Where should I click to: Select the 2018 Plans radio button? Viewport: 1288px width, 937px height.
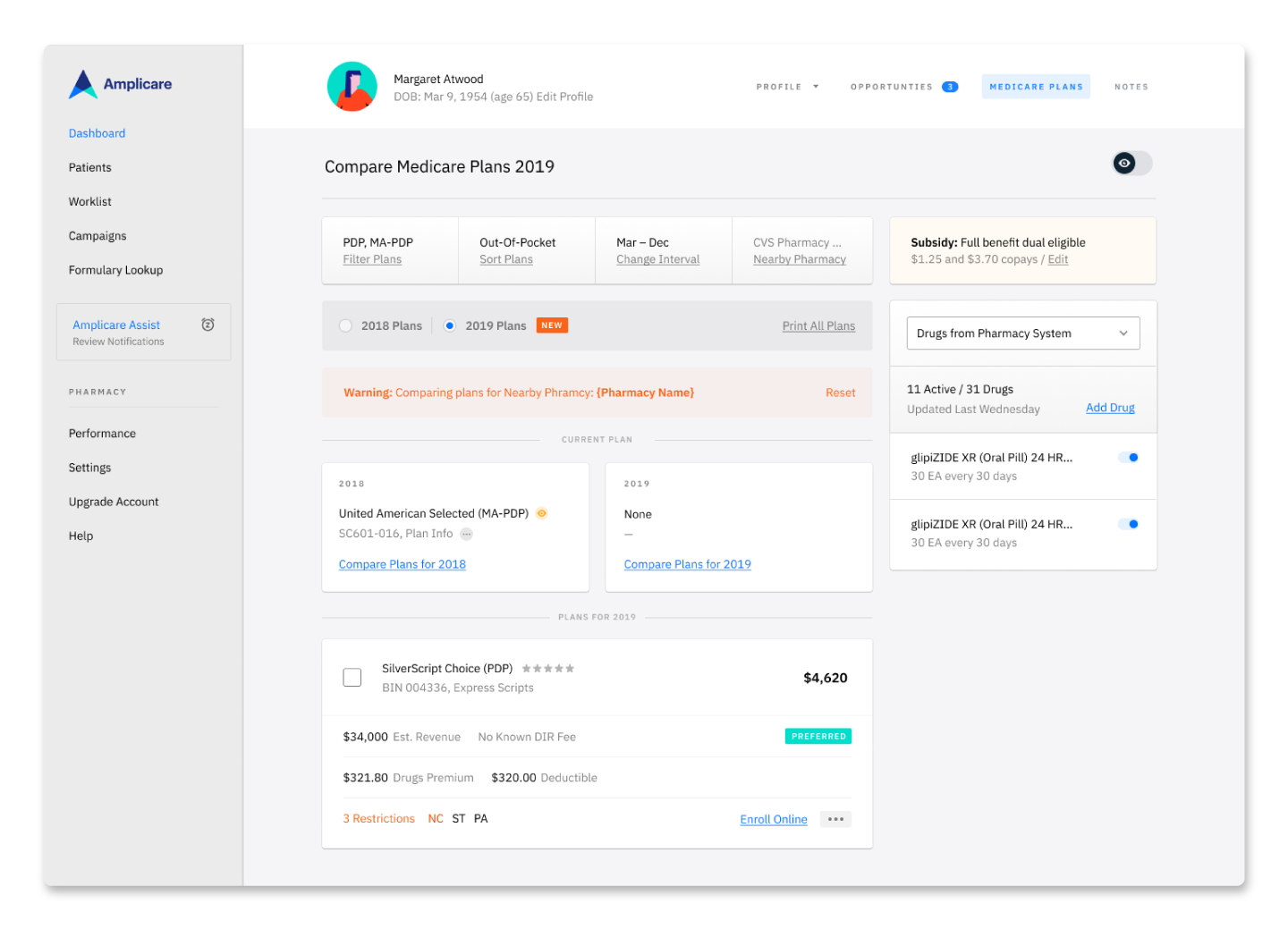point(345,325)
